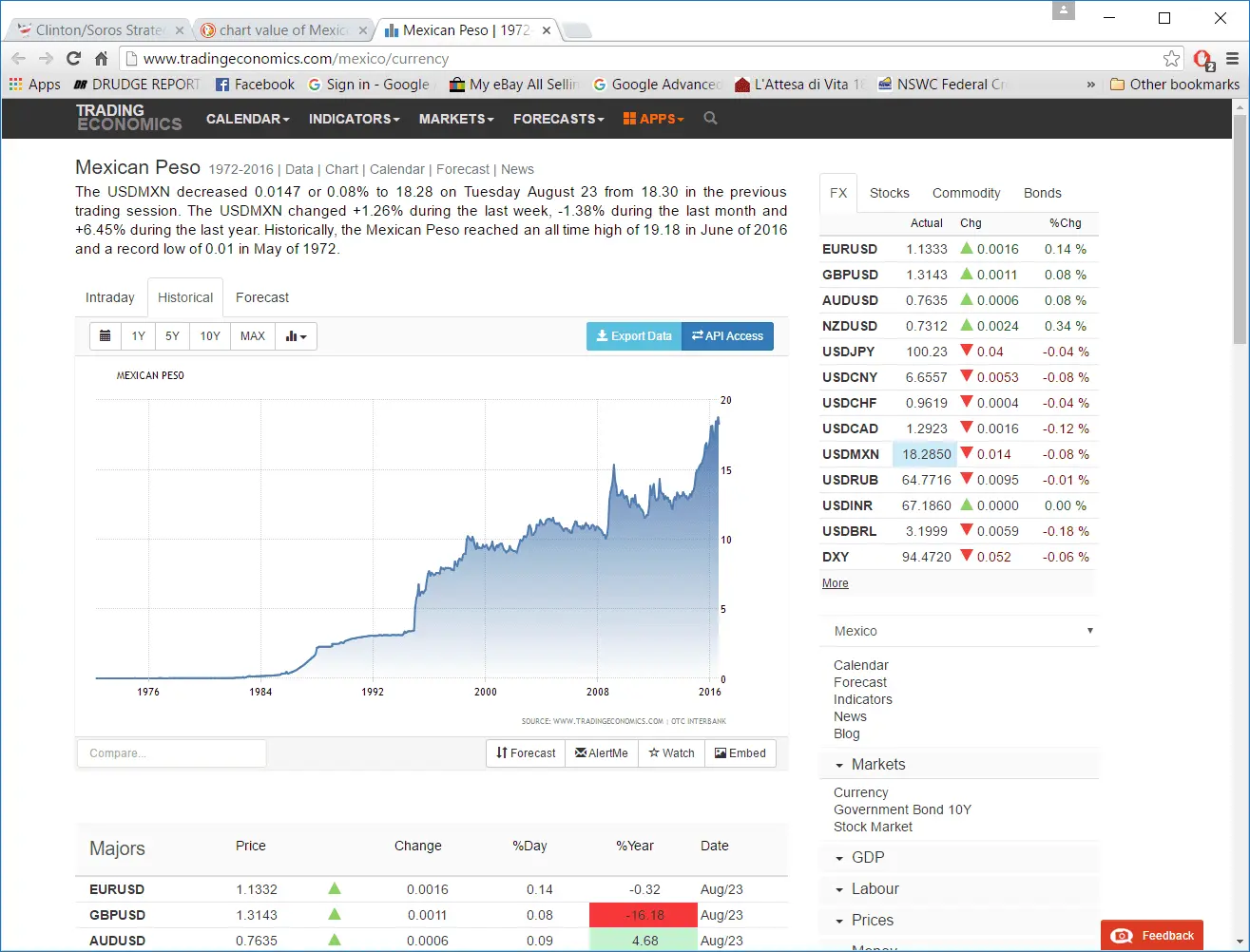Click the Export Data button
Viewport: 1250px width, 952px height.
click(634, 336)
